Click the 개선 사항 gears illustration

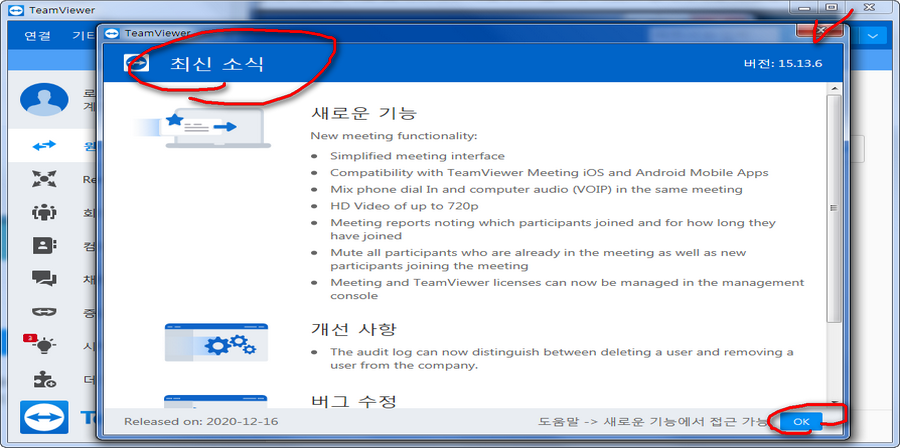[x=216, y=342]
